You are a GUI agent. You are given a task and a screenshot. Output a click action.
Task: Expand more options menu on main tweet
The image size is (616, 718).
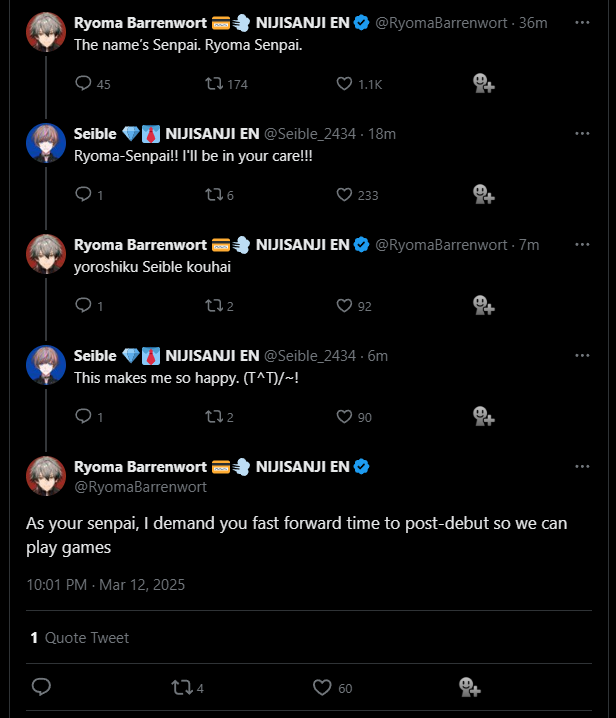click(582, 466)
